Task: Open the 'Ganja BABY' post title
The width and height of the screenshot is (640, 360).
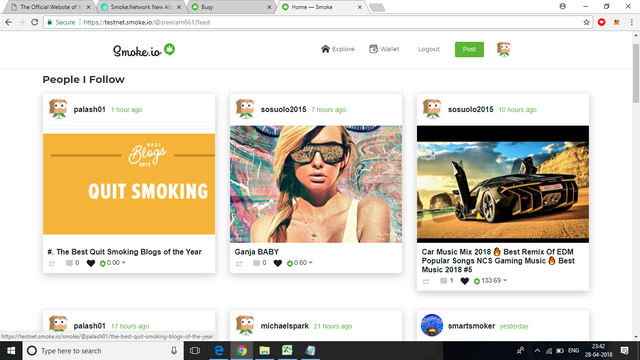Action: tap(257, 252)
